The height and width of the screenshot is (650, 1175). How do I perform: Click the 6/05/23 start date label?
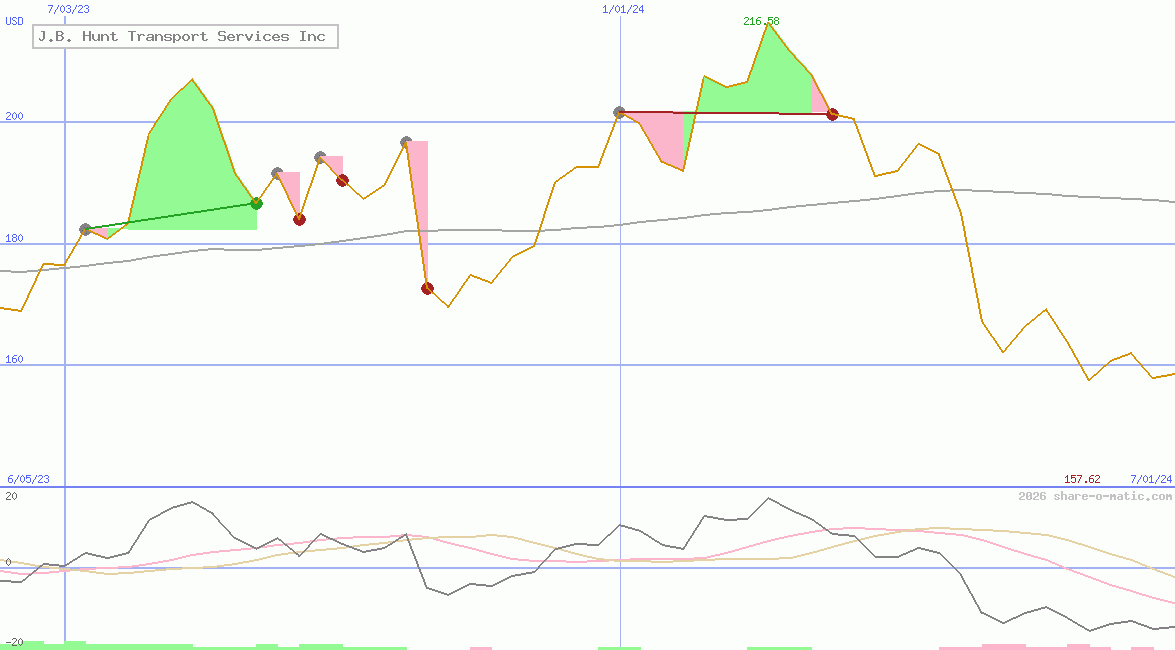pyautogui.click(x=28, y=479)
